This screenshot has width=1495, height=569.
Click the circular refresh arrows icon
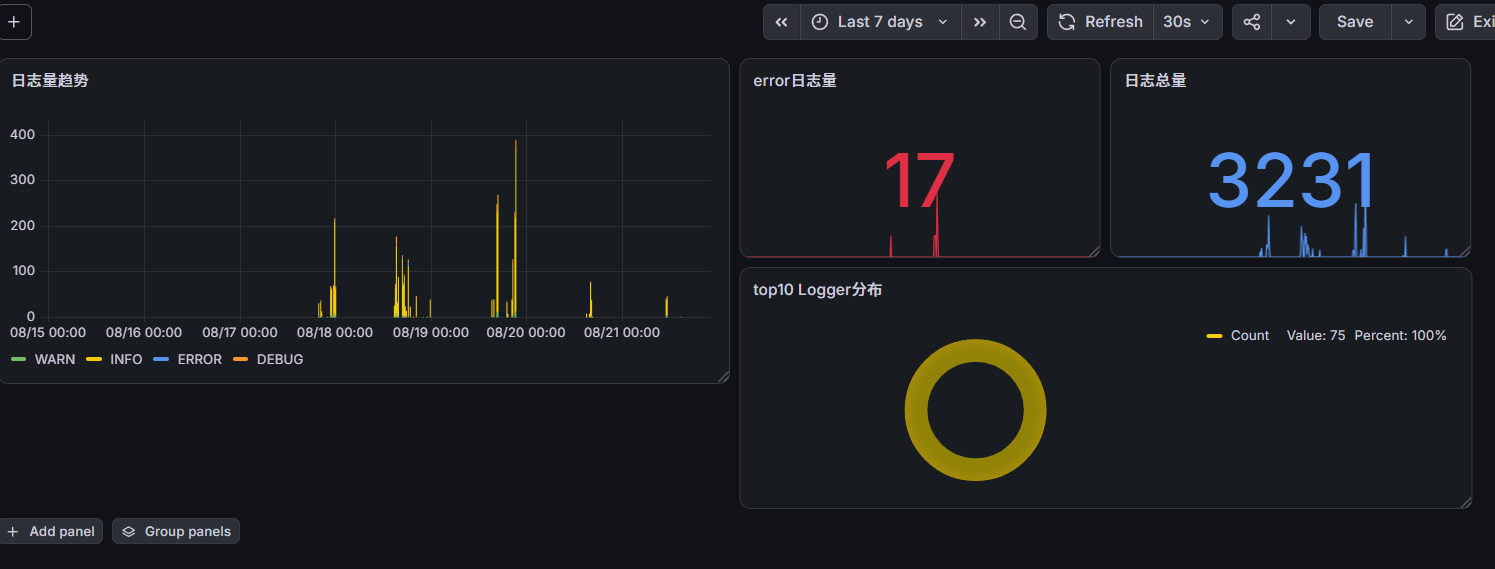[x=1067, y=22]
